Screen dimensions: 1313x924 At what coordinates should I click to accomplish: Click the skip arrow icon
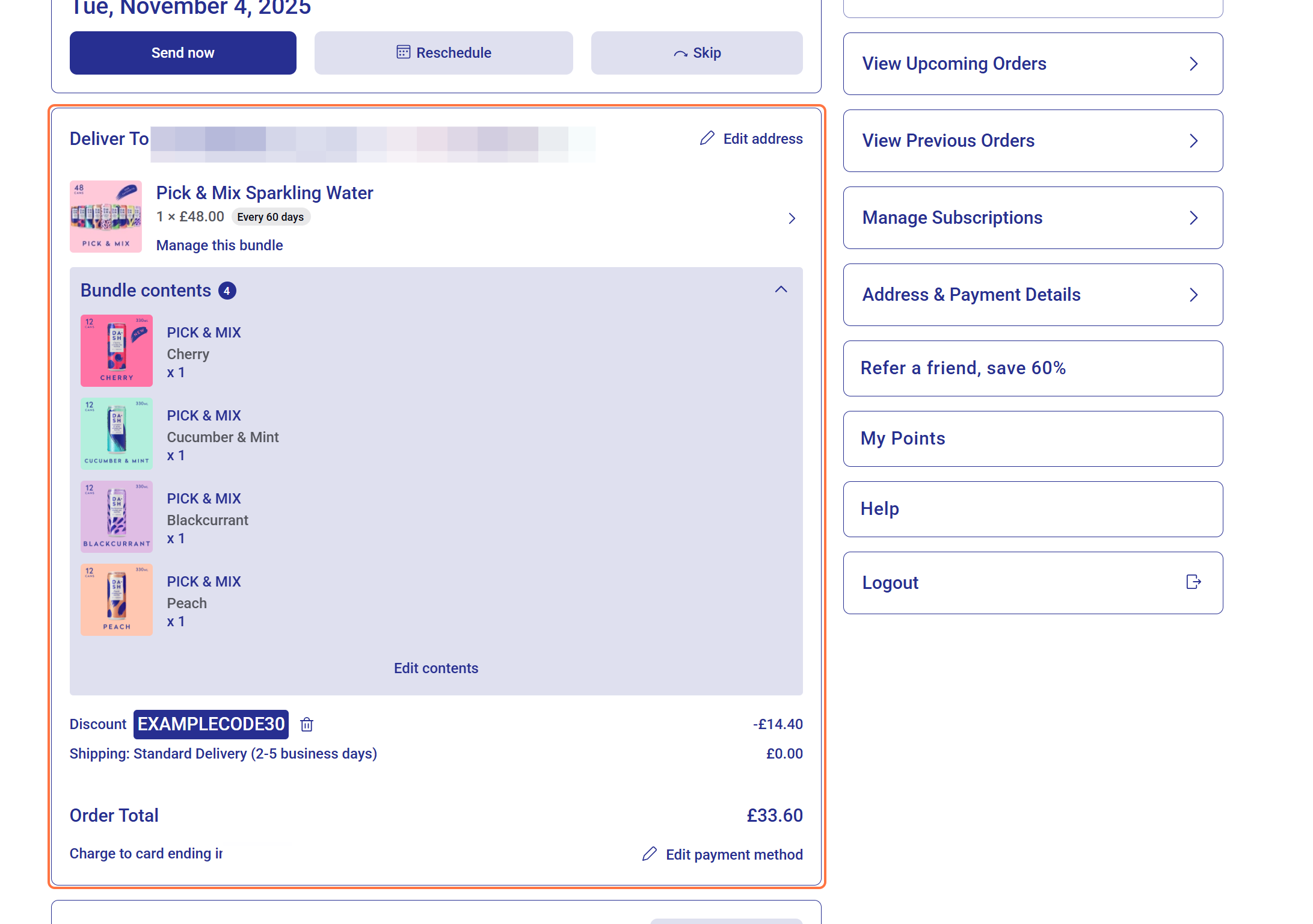point(680,54)
